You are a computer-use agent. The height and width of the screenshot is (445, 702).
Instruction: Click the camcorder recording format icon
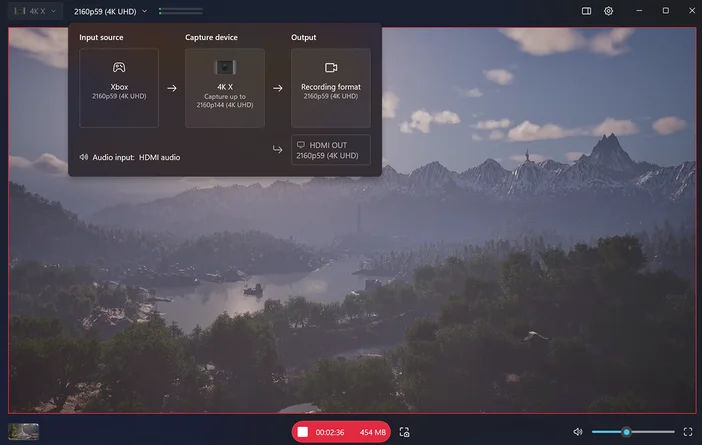point(331,68)
